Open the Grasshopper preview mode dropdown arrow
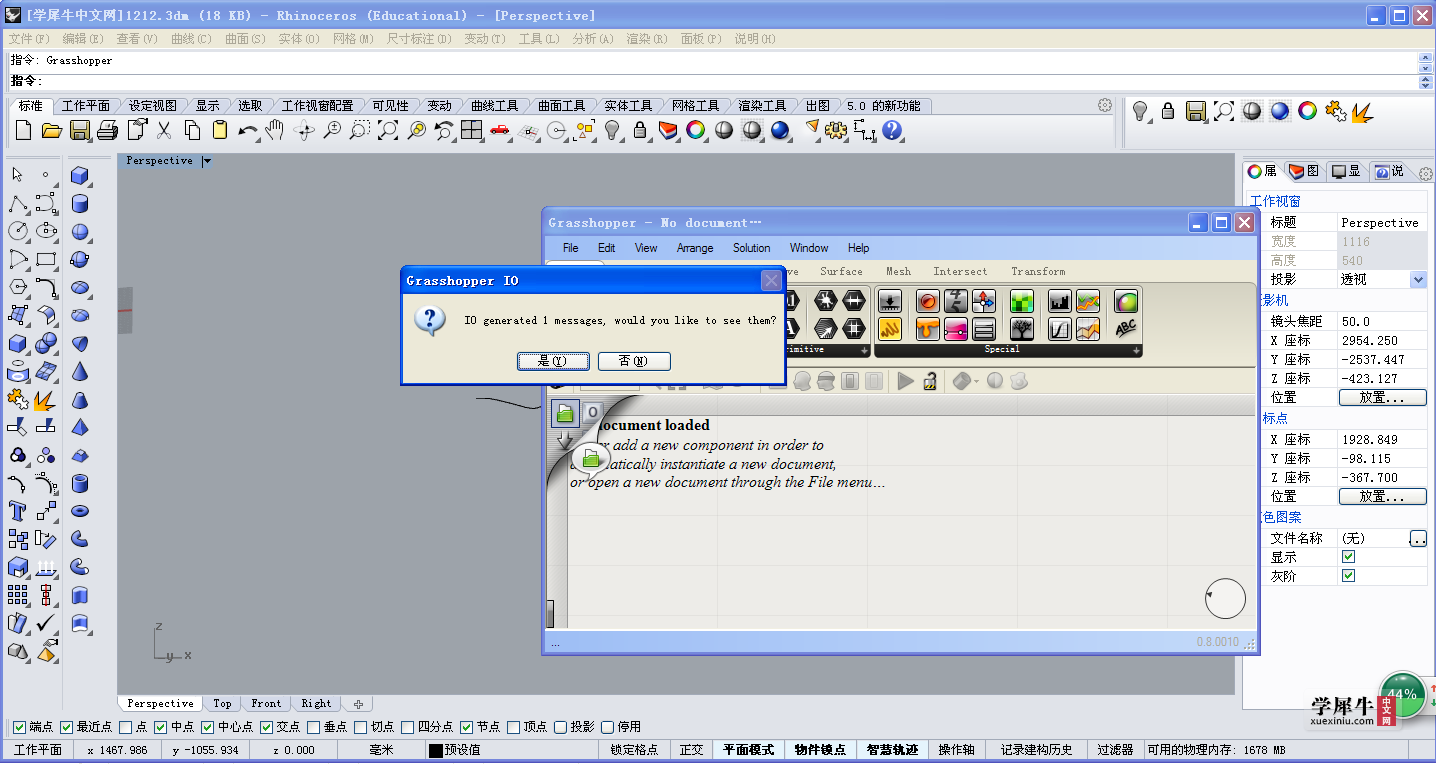Image resolution: width=1436 pixels, height=764 pixels. tap(976, 381)
